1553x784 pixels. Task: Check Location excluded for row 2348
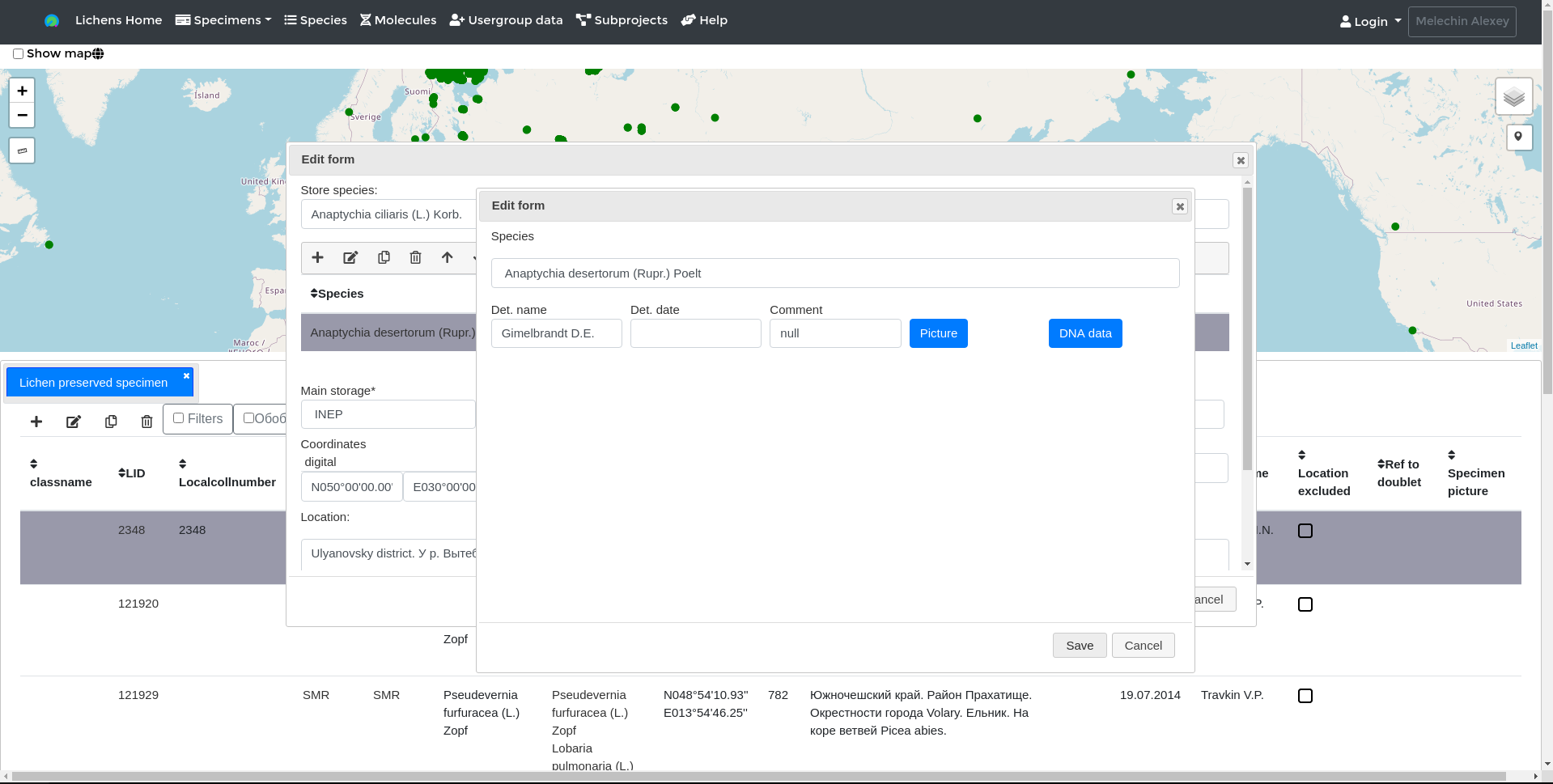pyautogui.click(x=1305, y=531)
